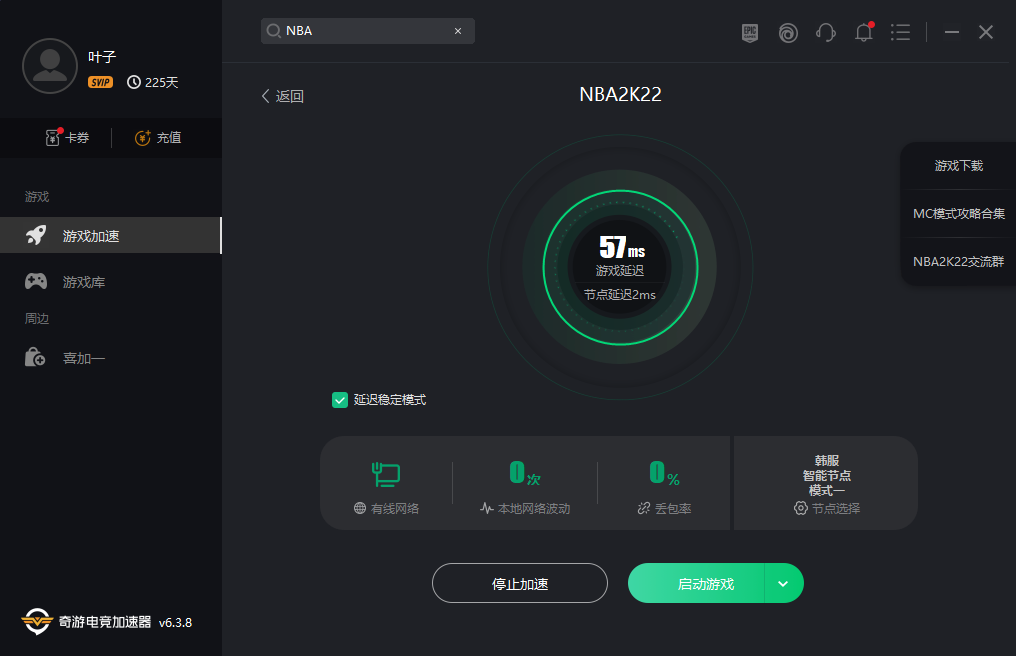
Task: Open the Epic Games platform icon
Action: coord(750,32)
